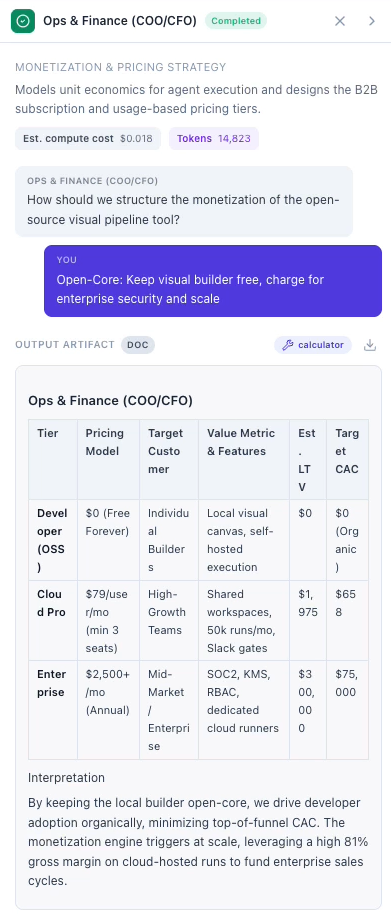The image size is (391, 922).
Task: Select the purple user reply message bubble
Action: 213,281
